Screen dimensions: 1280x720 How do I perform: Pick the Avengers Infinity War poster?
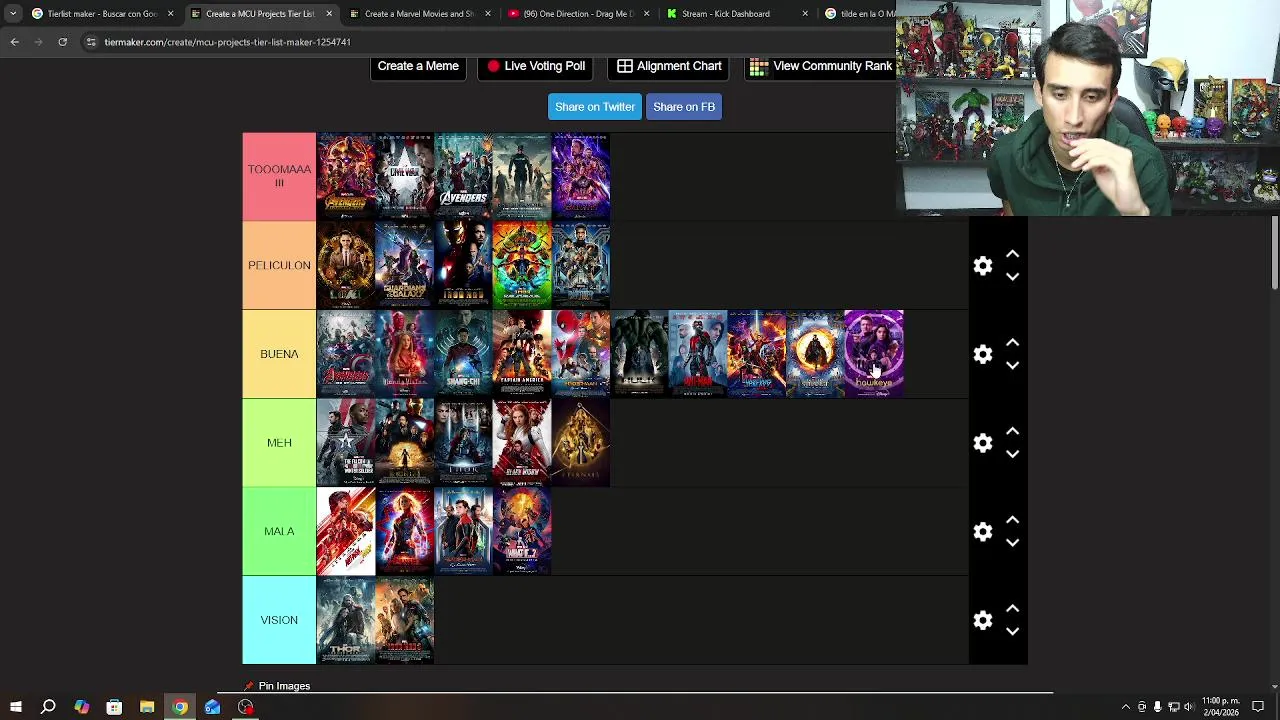[x=346, y=176]
